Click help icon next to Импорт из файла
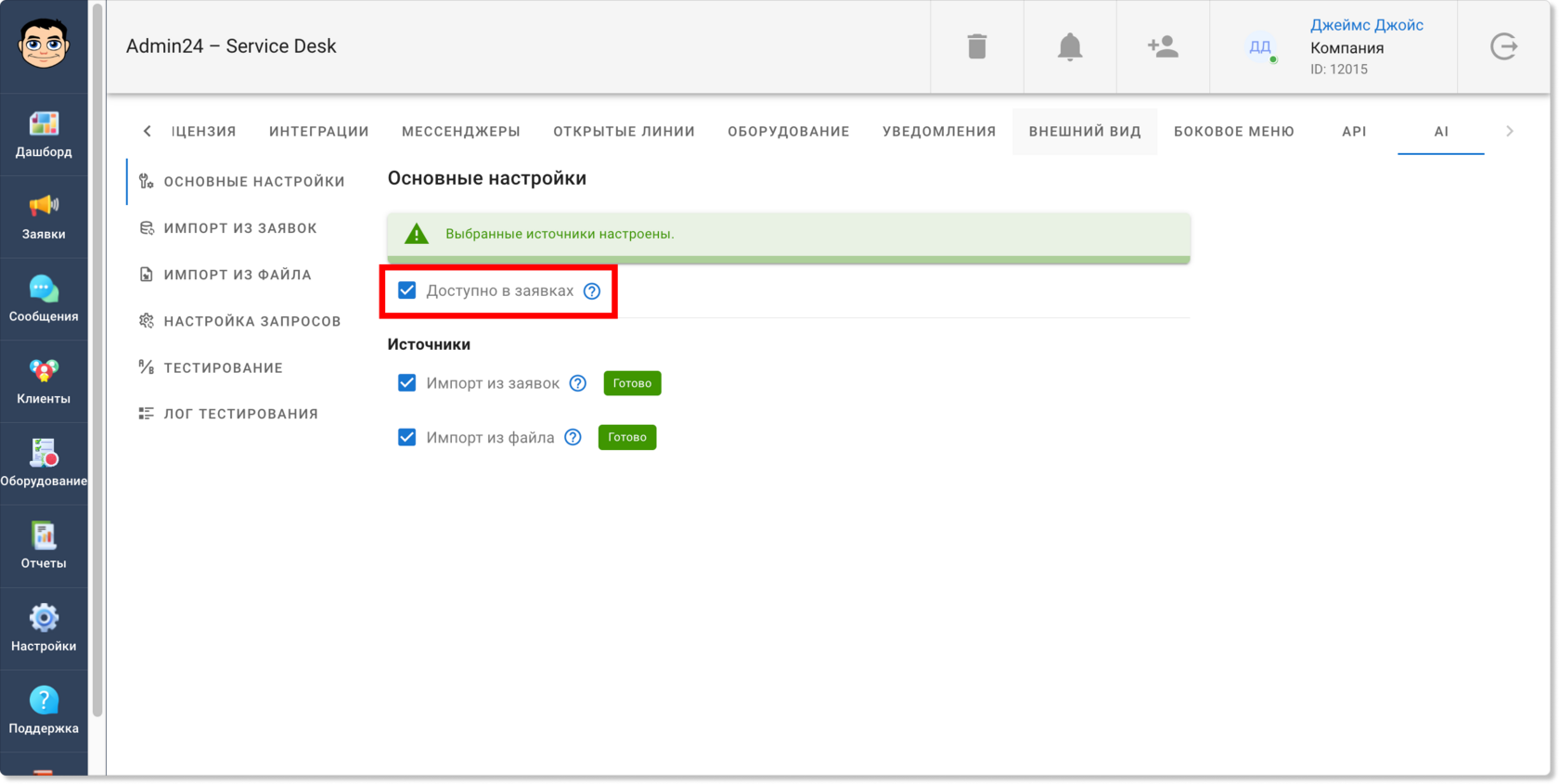 [573, 437]
